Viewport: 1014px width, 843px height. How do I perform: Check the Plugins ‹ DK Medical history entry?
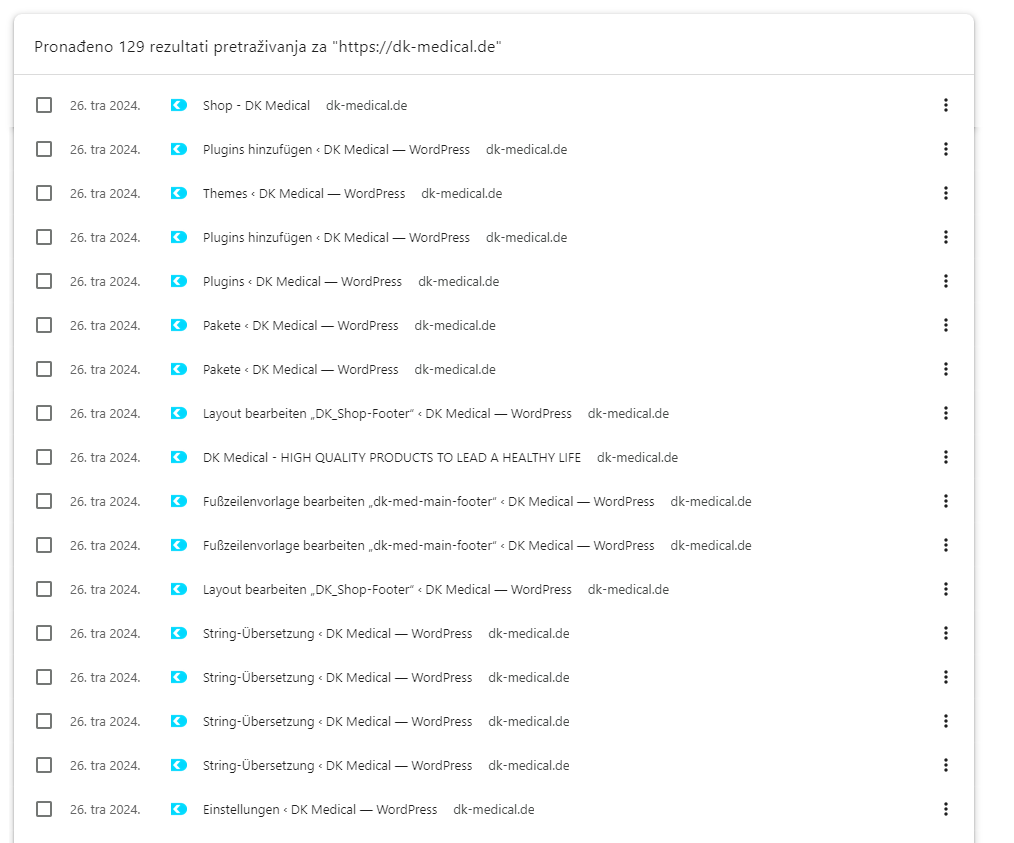pyautogui.click(x=44, y=281)
